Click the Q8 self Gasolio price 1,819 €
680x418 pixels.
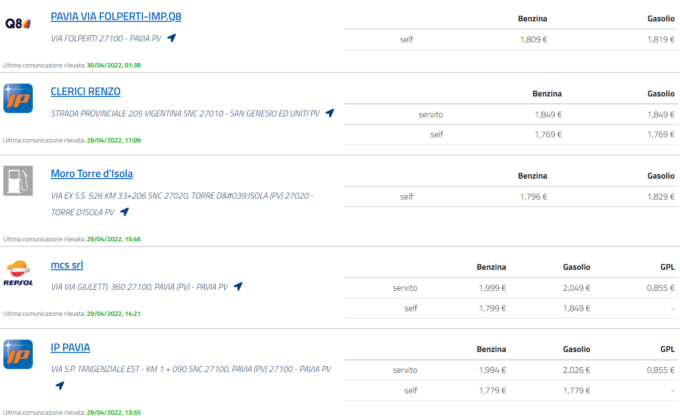[x=661, y=39]
